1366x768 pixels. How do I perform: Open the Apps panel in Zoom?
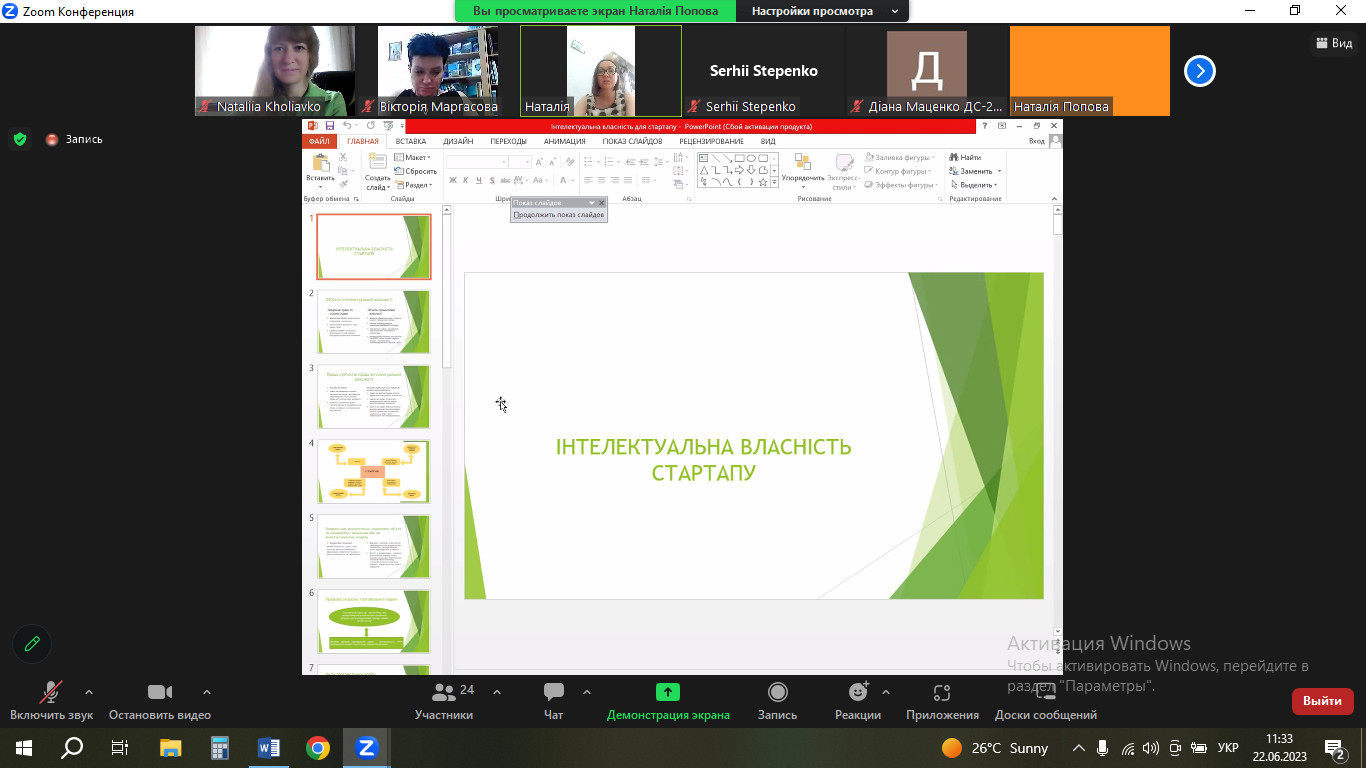pyautogui.click(x=941, y=693)
